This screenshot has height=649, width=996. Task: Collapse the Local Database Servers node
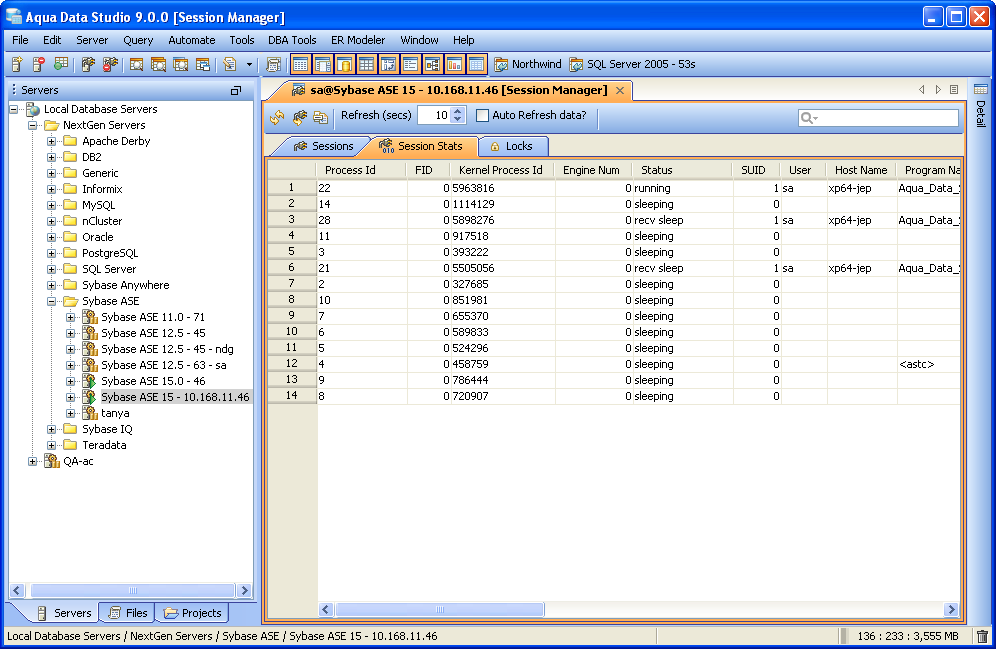[13, 109]
